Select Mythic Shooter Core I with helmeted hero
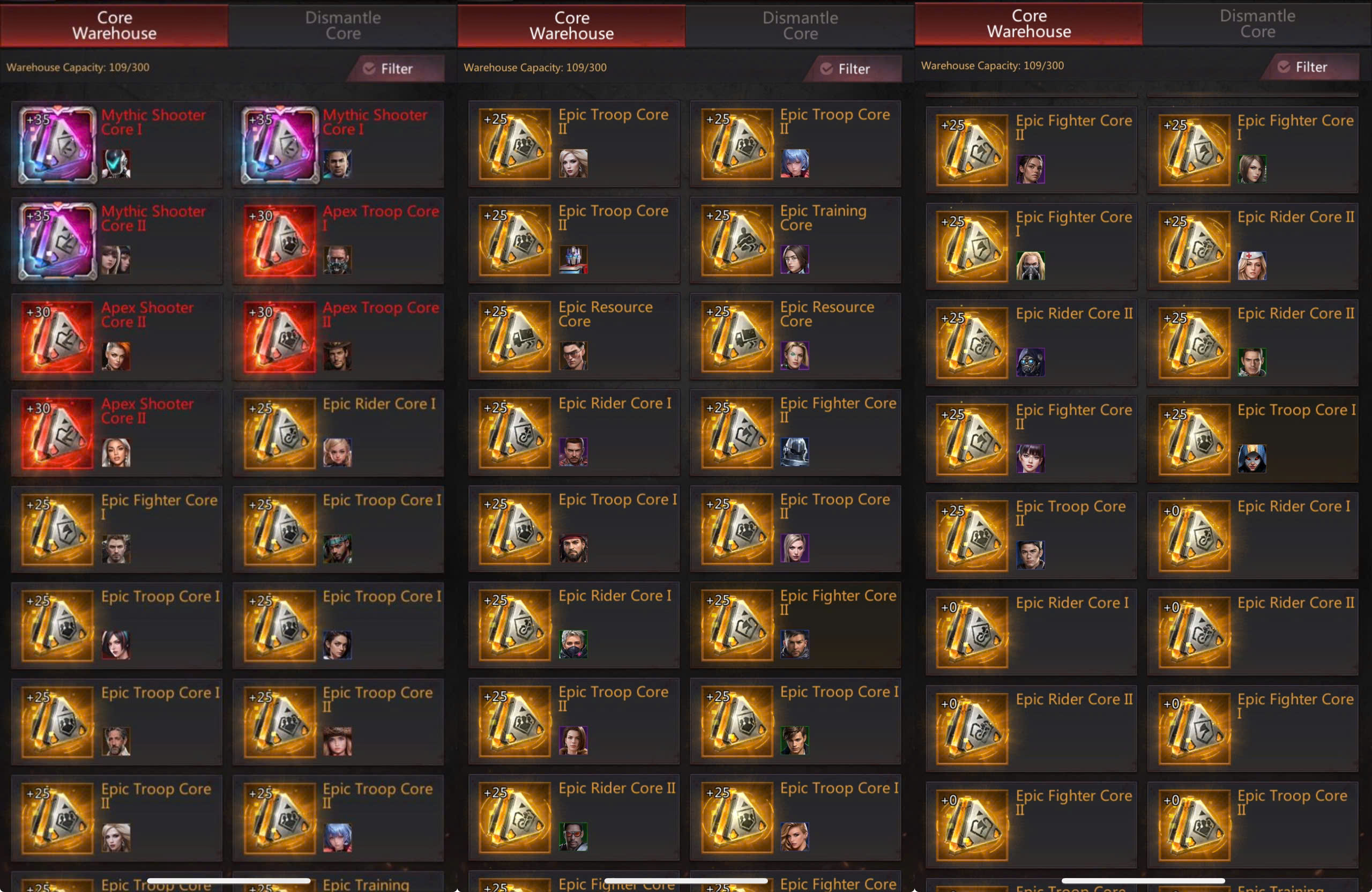The height and width of the screenshot is (892, 1372). pos(116,144)
